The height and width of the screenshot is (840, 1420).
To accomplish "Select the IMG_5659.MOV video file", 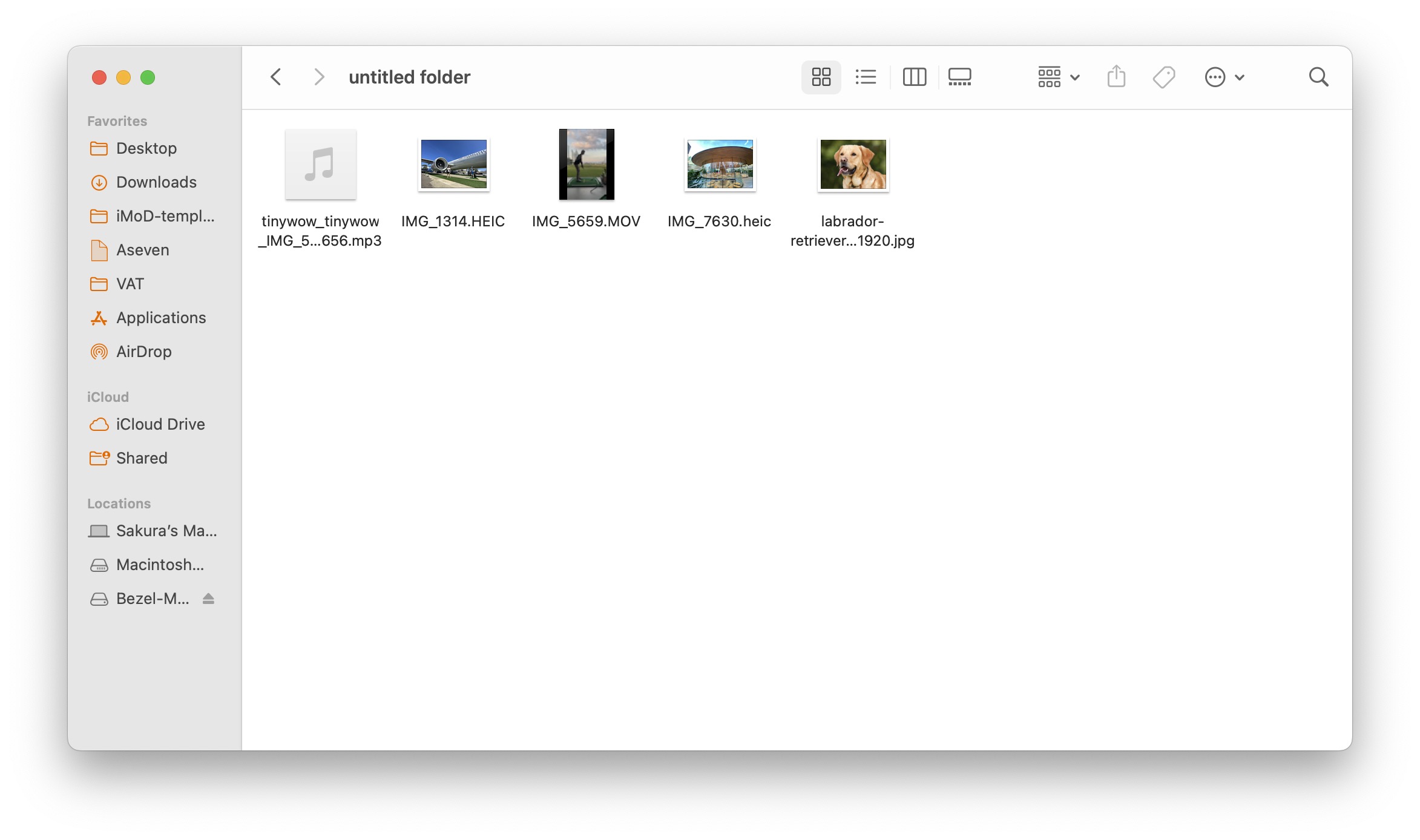I will pos(586,164).
